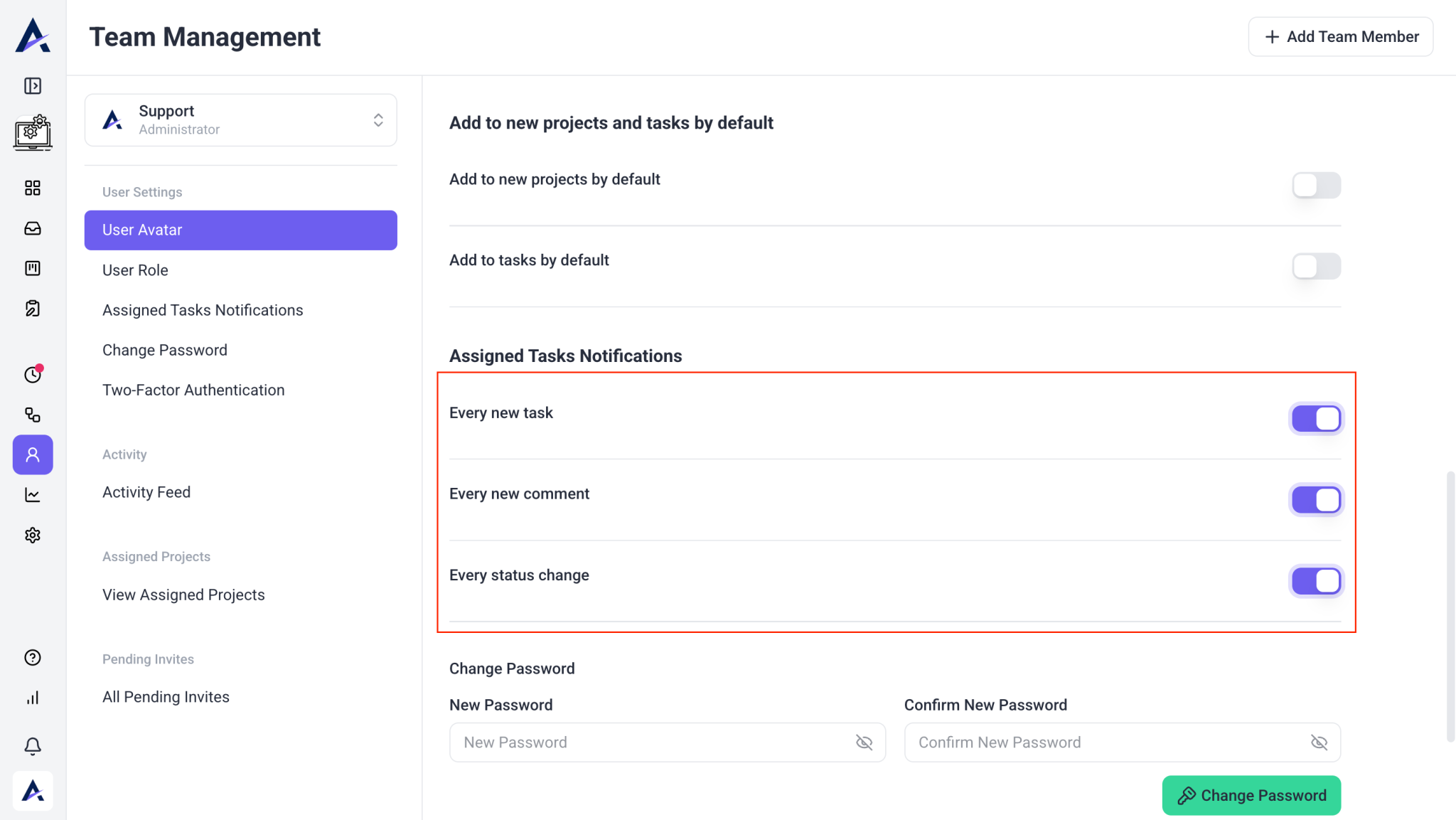This screenshot has height=820, width=1456.
Task: Select Two-Factor Authentication in the menu
Action: pos(193,390)
